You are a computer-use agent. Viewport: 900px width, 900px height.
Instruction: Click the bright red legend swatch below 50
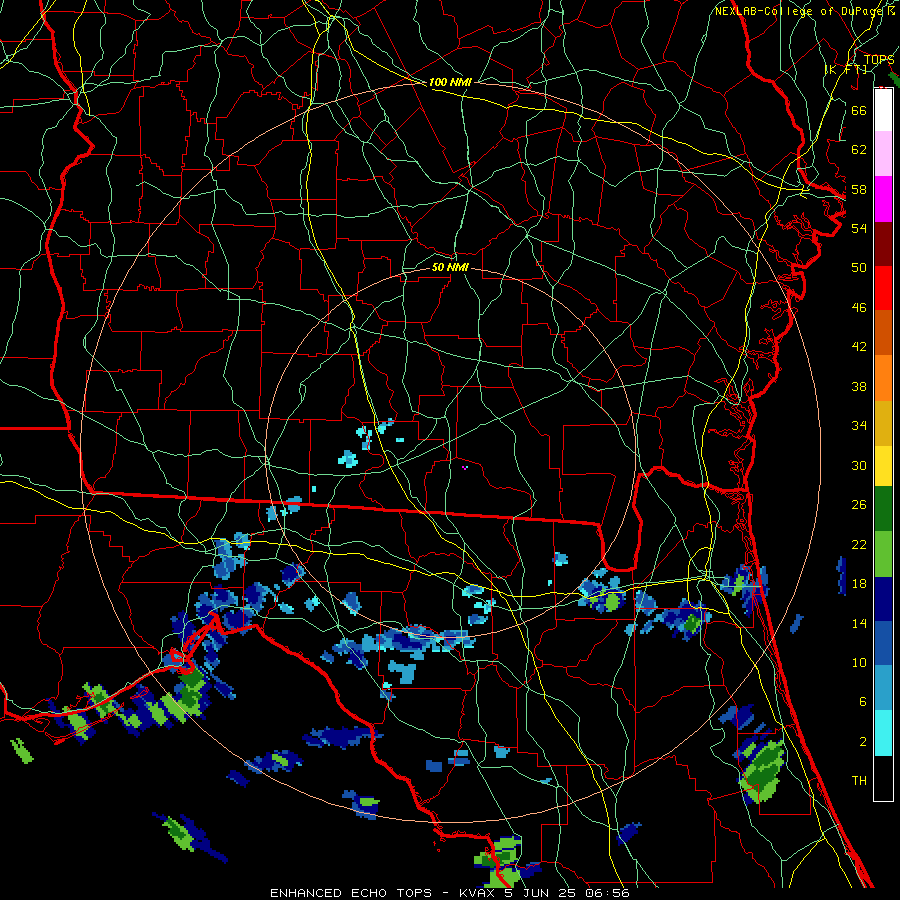[x=883, y=288]
